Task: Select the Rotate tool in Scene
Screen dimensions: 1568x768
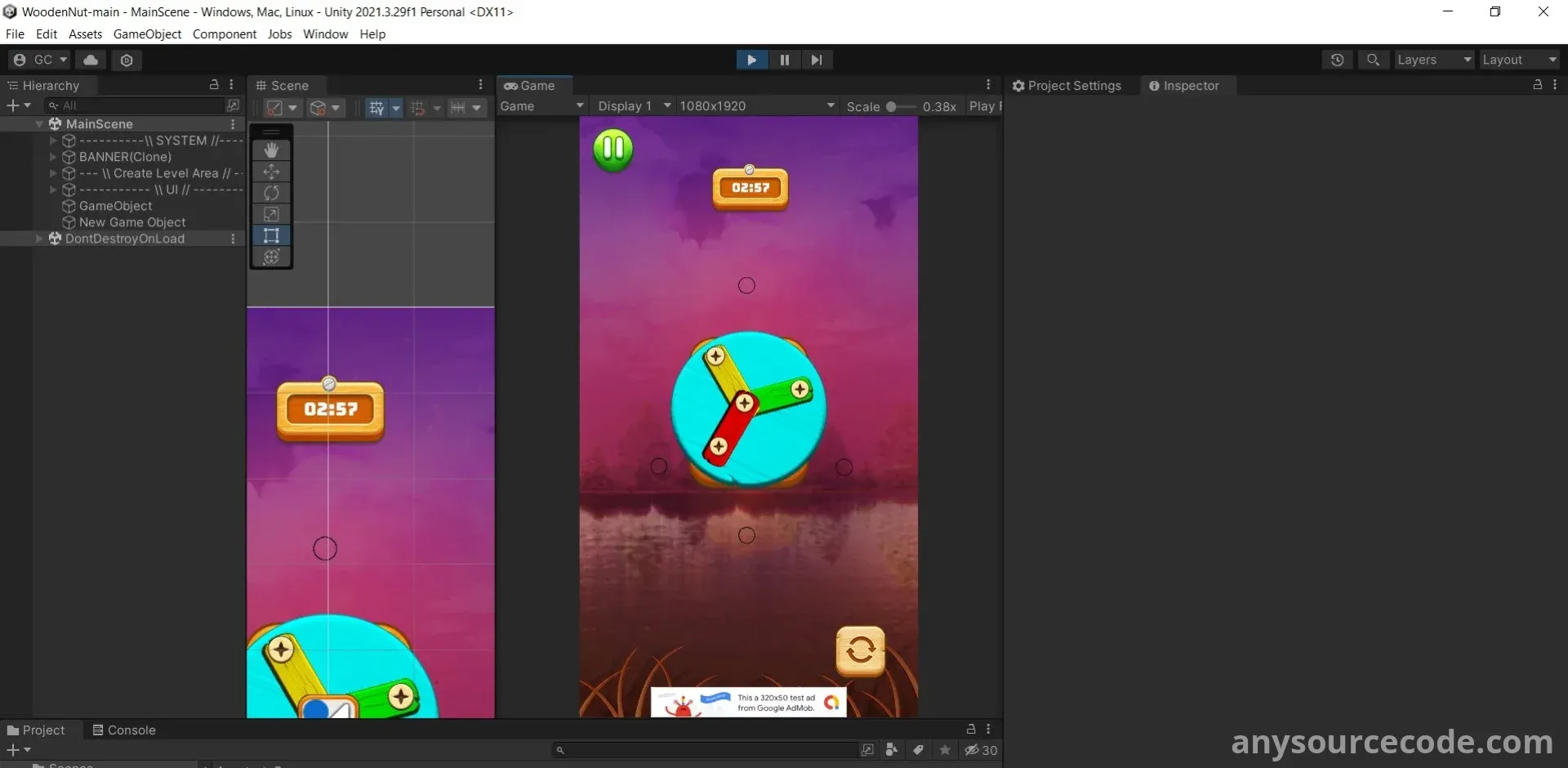Action: click(271, 193)
